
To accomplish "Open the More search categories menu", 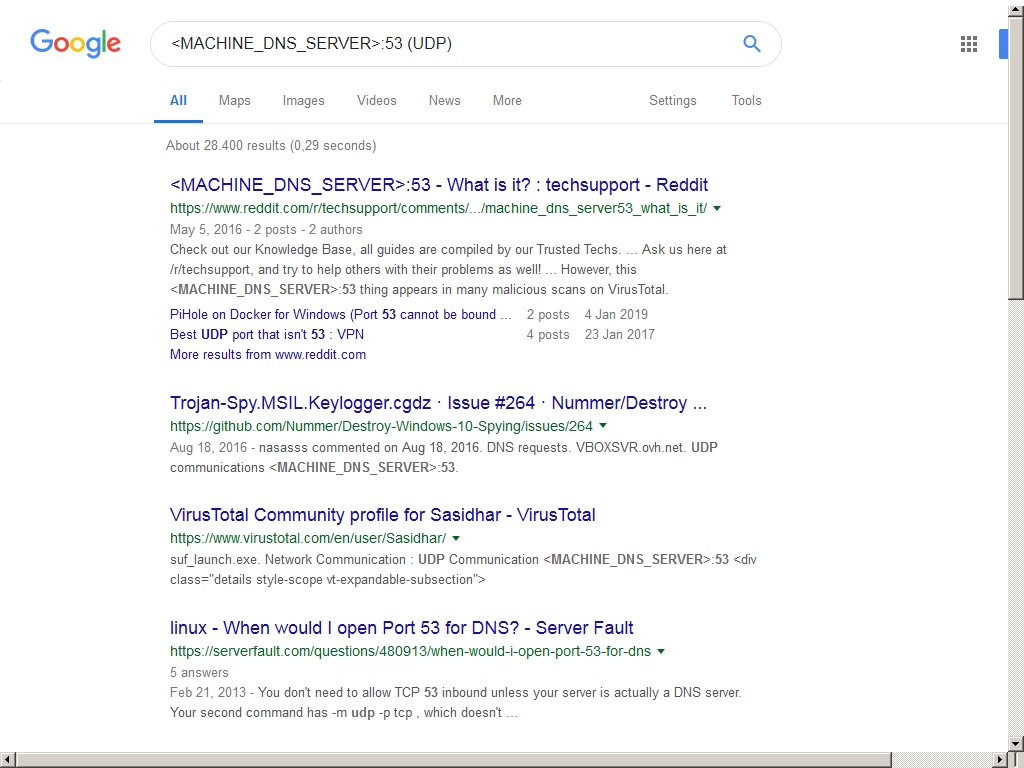I will [507, 101].
